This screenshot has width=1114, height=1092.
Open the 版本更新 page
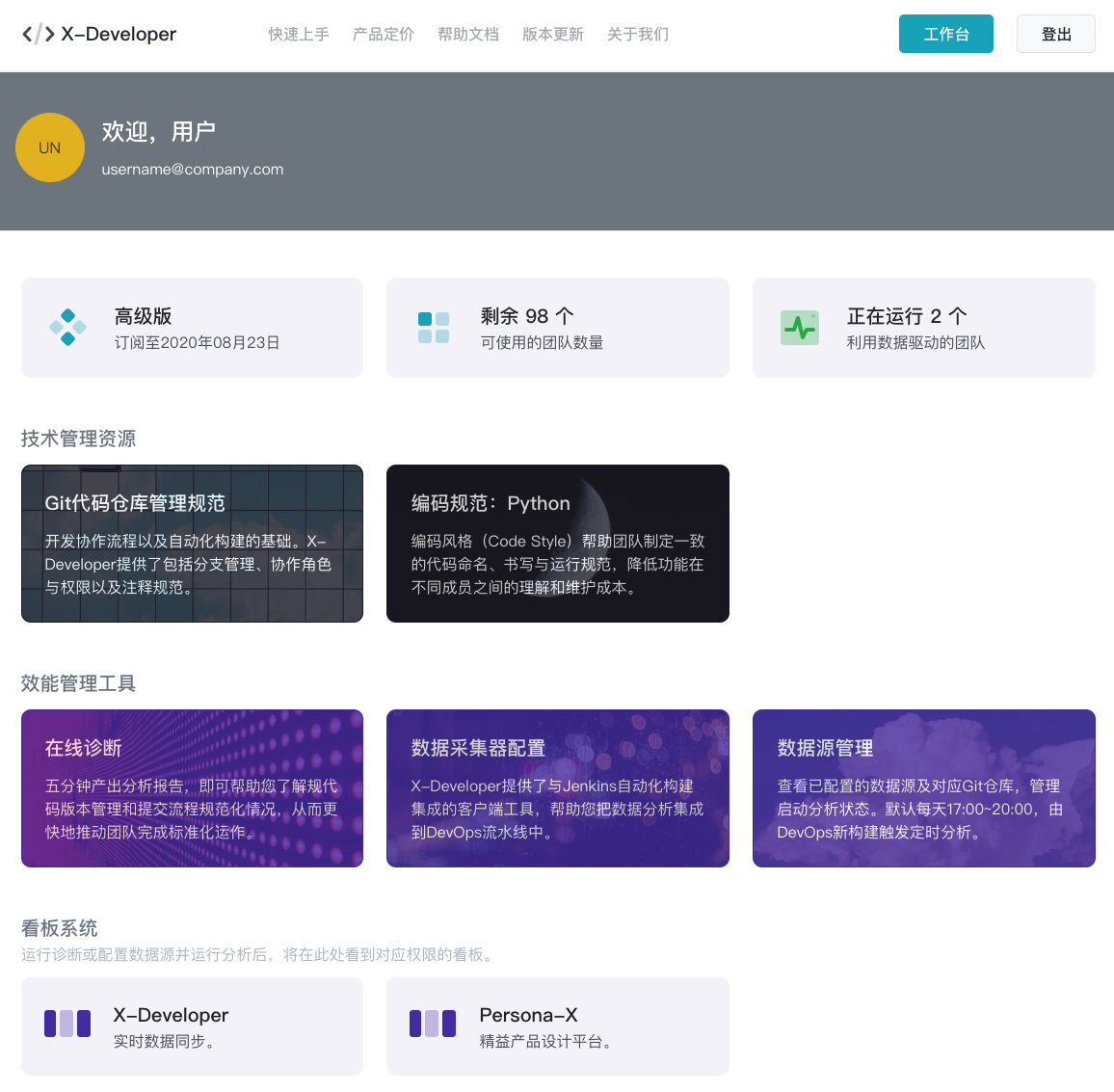click(552, 34)
